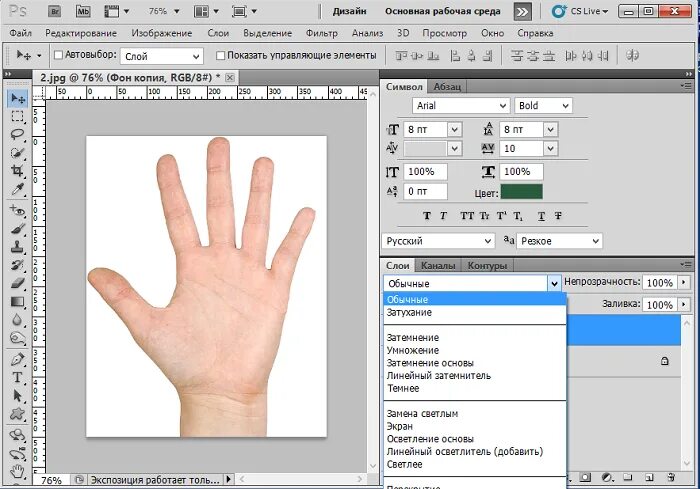Select the Horizontal Type tool
The height and width of the screenshot is (489, 700).
tap(17, 377)
